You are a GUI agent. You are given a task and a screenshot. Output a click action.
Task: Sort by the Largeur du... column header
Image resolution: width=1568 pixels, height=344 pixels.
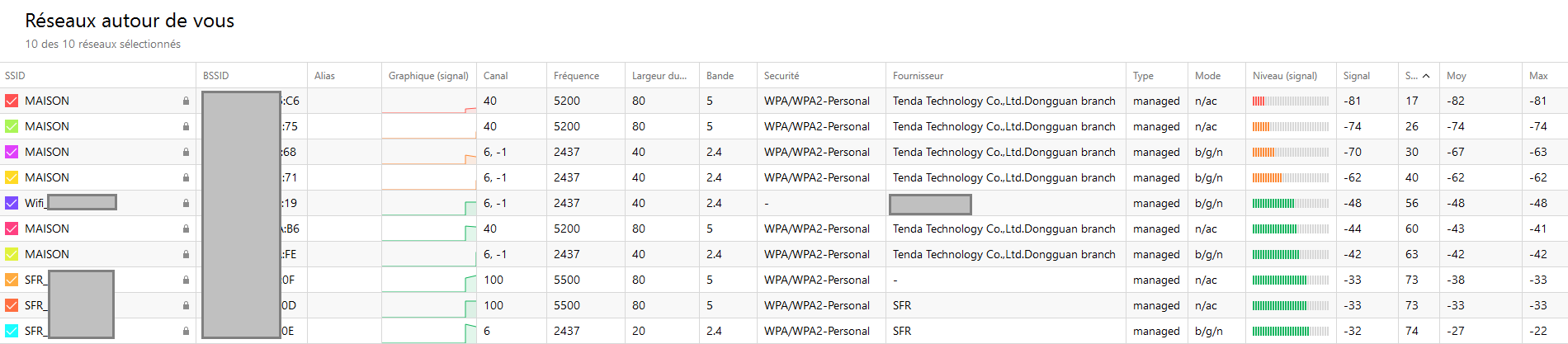tap(659, 76)
